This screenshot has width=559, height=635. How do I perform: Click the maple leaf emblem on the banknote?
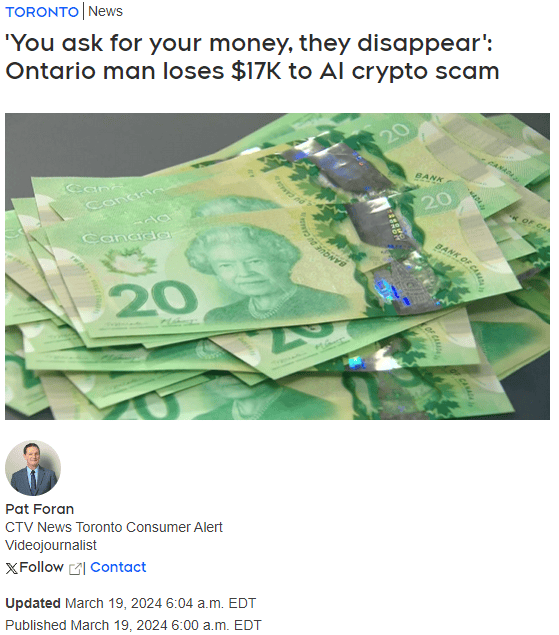pyautogui.click(x=129, y=261)
